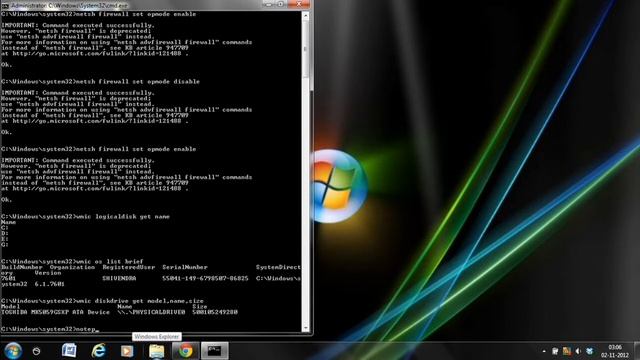
Task: Click the SerialNumber column header
Action: point(185,267)
